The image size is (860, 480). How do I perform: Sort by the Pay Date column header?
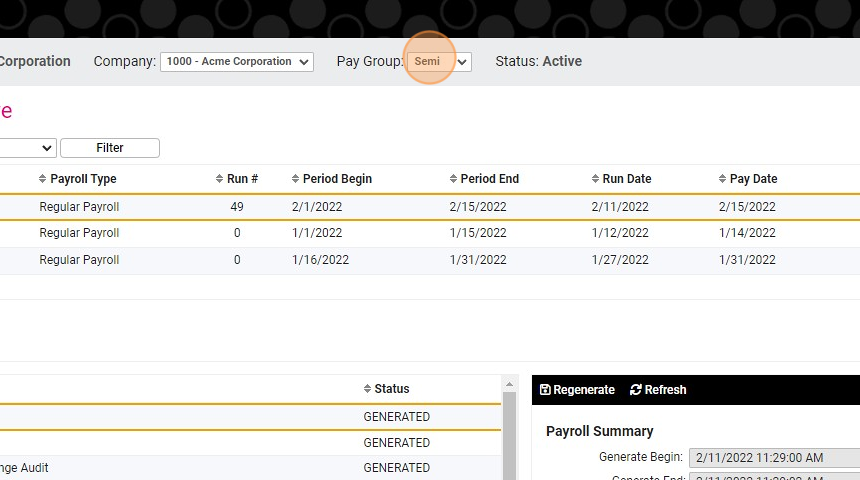coord(748,179)
